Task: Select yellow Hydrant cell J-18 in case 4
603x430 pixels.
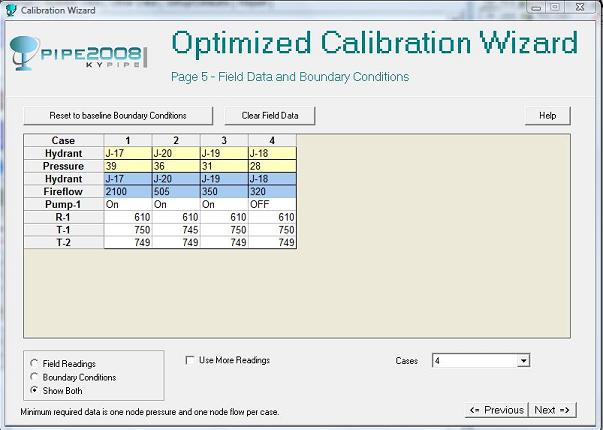Action: 272,153
